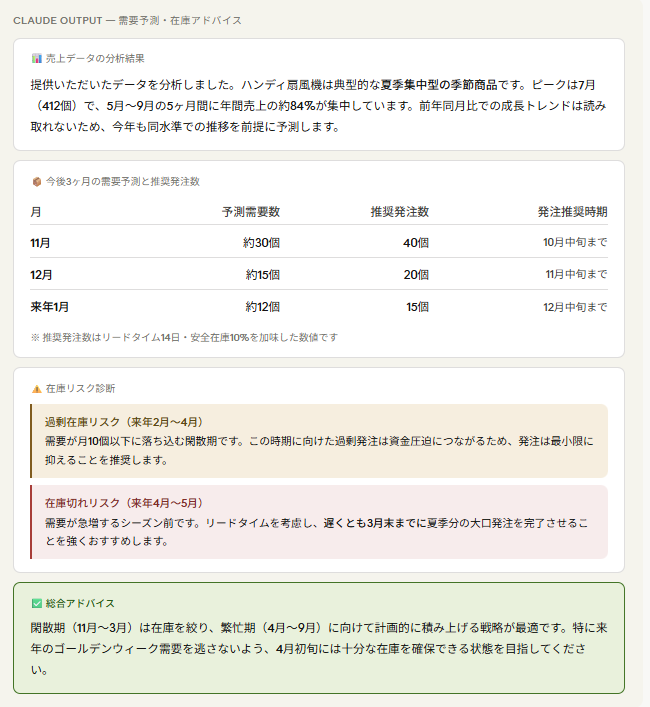Click the 在庫リスク診断 heading
Image resolution: width=650 pixels, height=707 pixels.
(x=81, y=389)
